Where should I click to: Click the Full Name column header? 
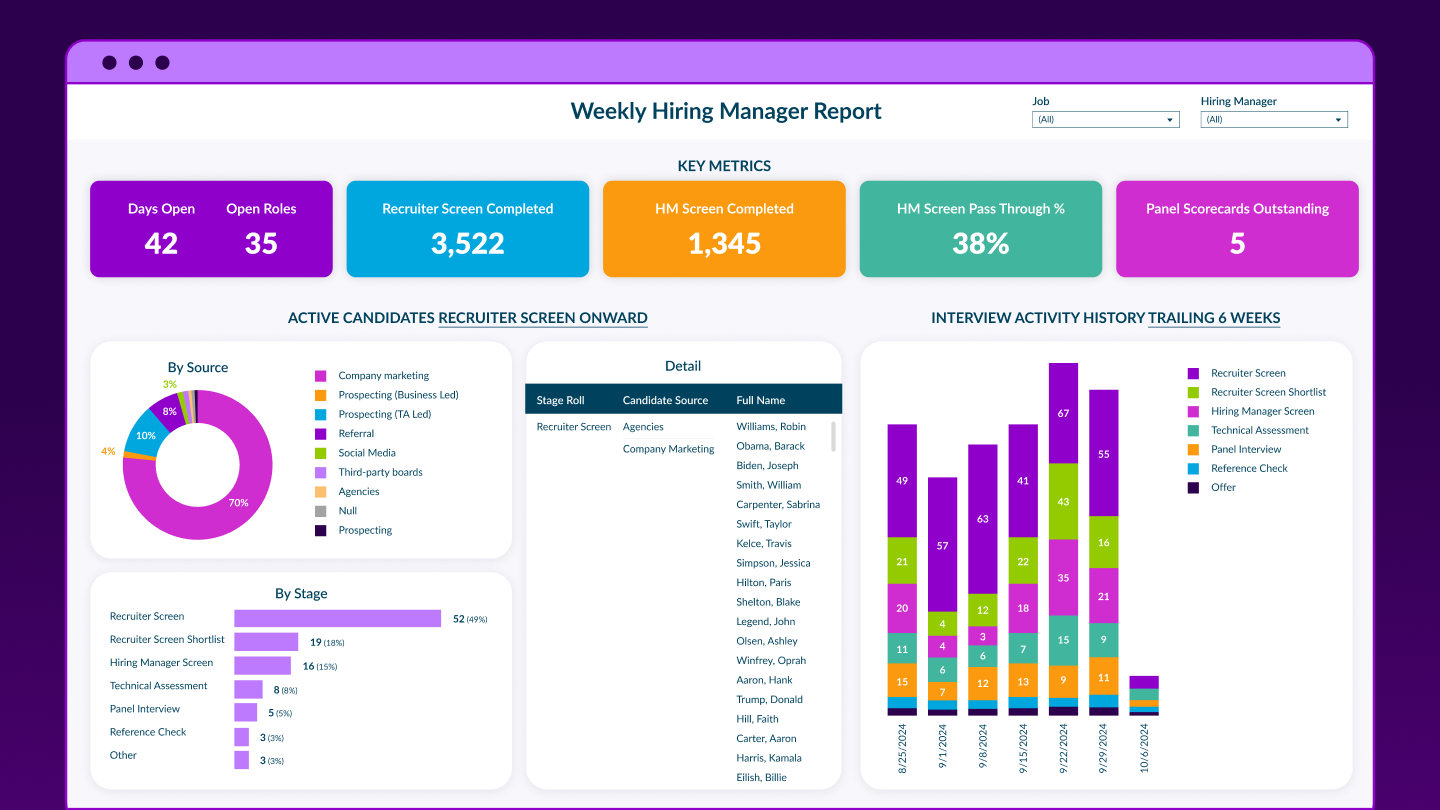point(760,400)
